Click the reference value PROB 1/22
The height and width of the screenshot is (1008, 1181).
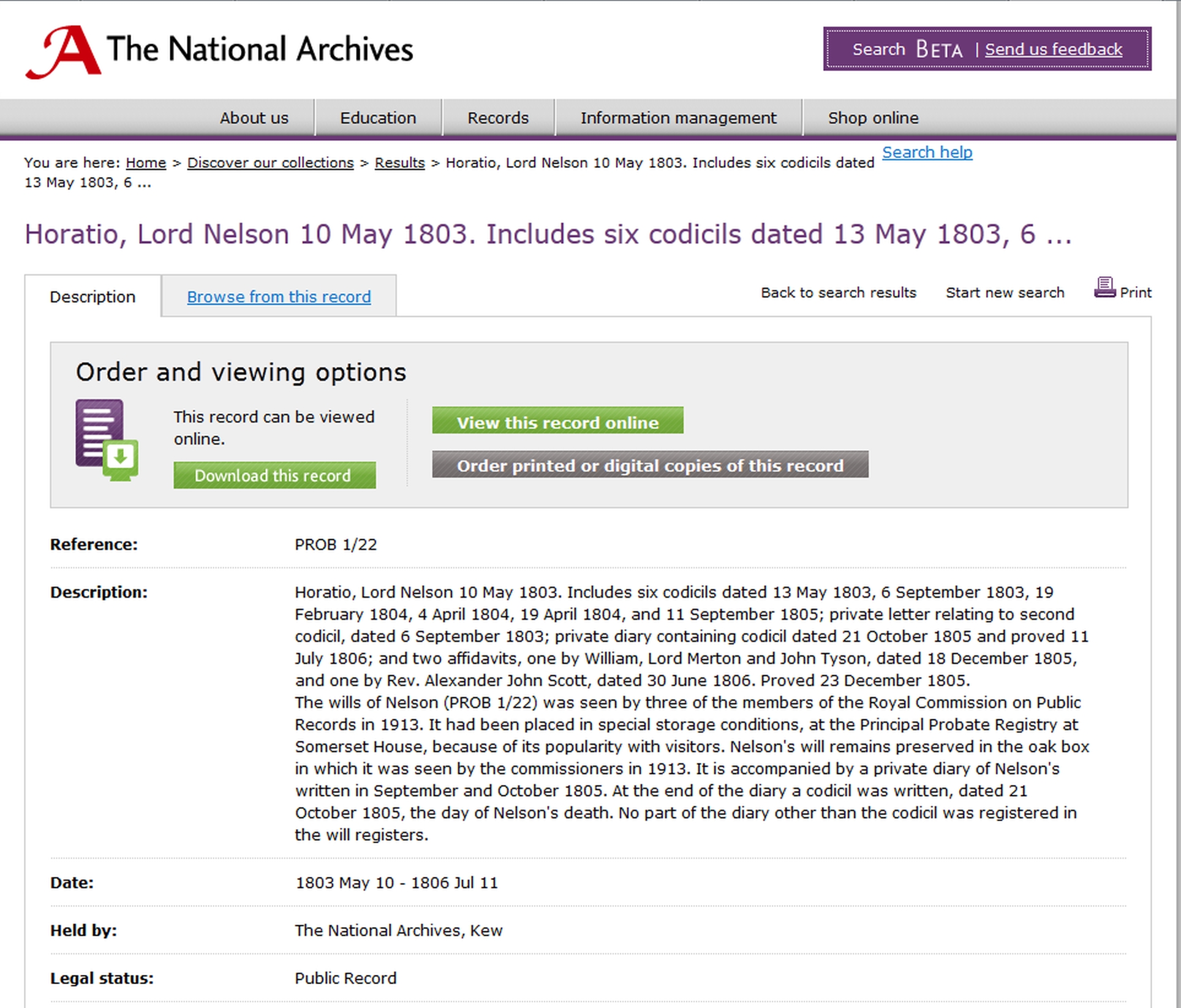tap(336, 544)
